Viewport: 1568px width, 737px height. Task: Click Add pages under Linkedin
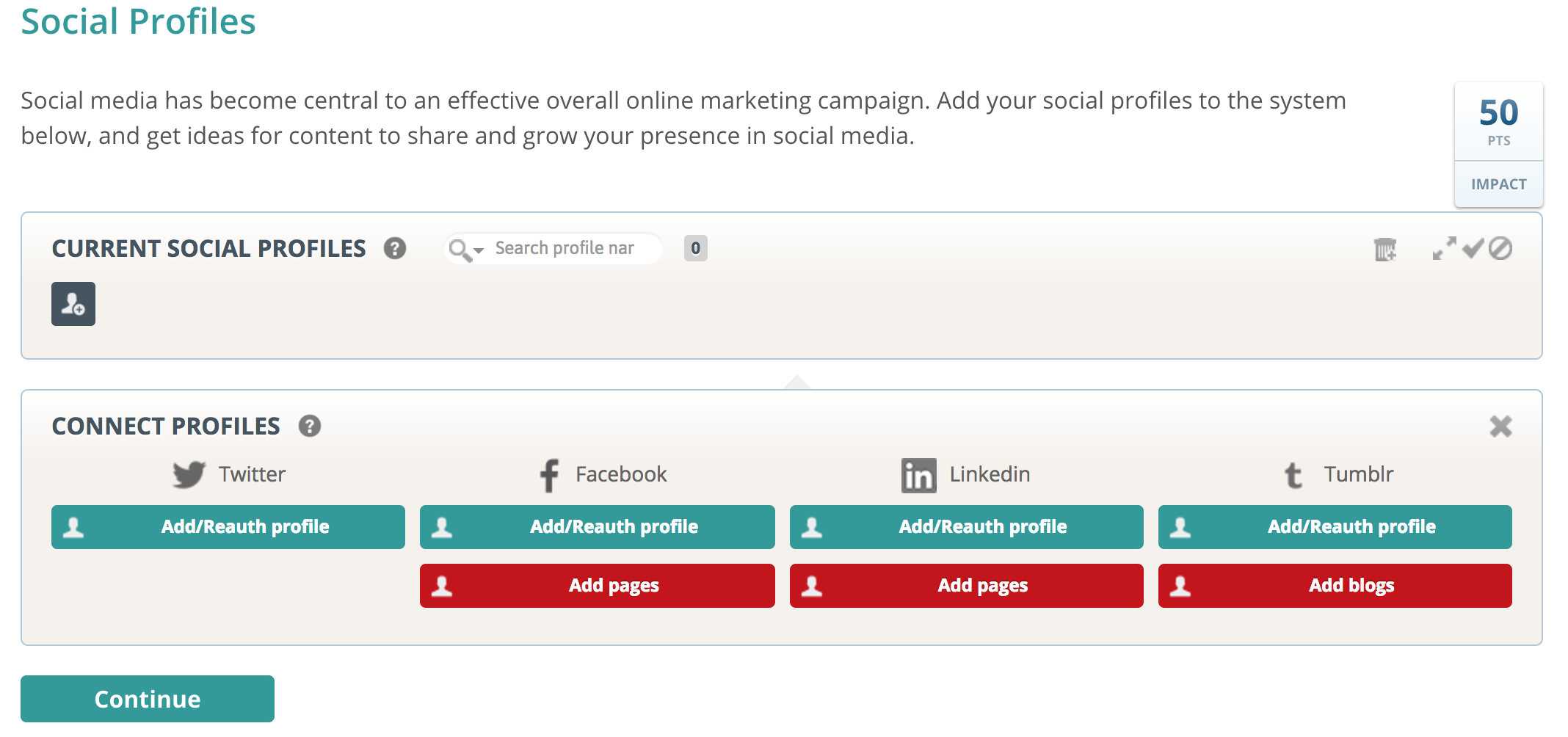(x=967, y=586)
